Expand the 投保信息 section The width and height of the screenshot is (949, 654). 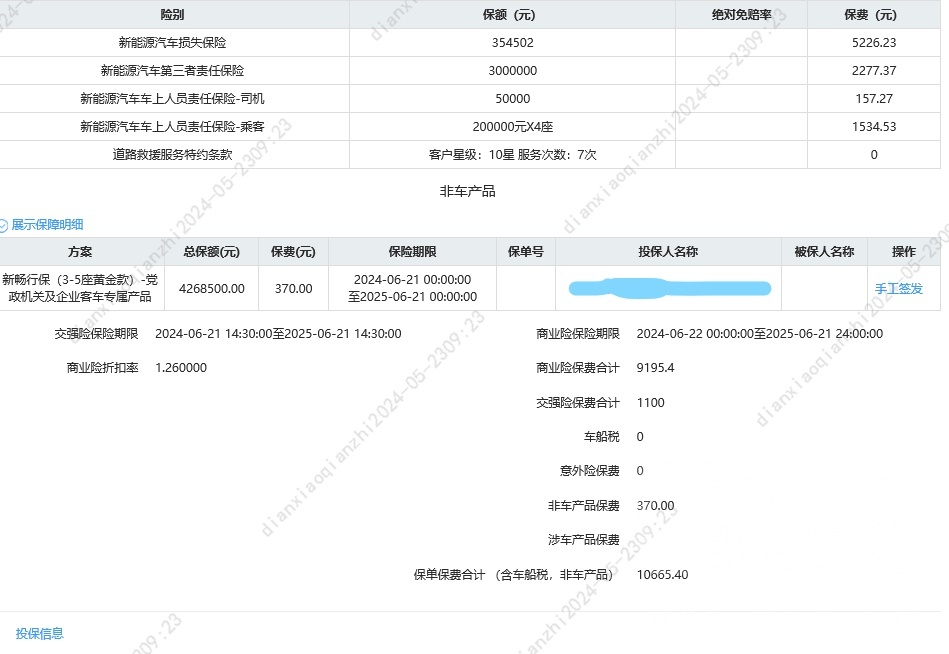coord(38,633)
